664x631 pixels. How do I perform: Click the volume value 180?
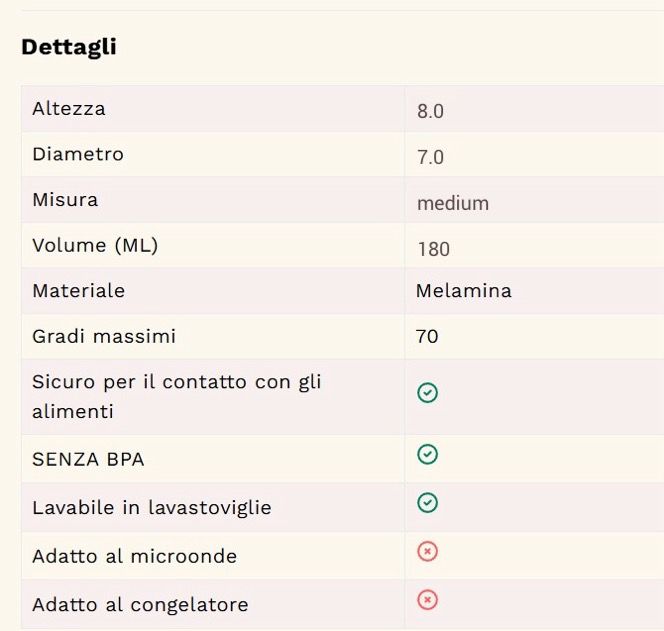(x=433, y=249)
